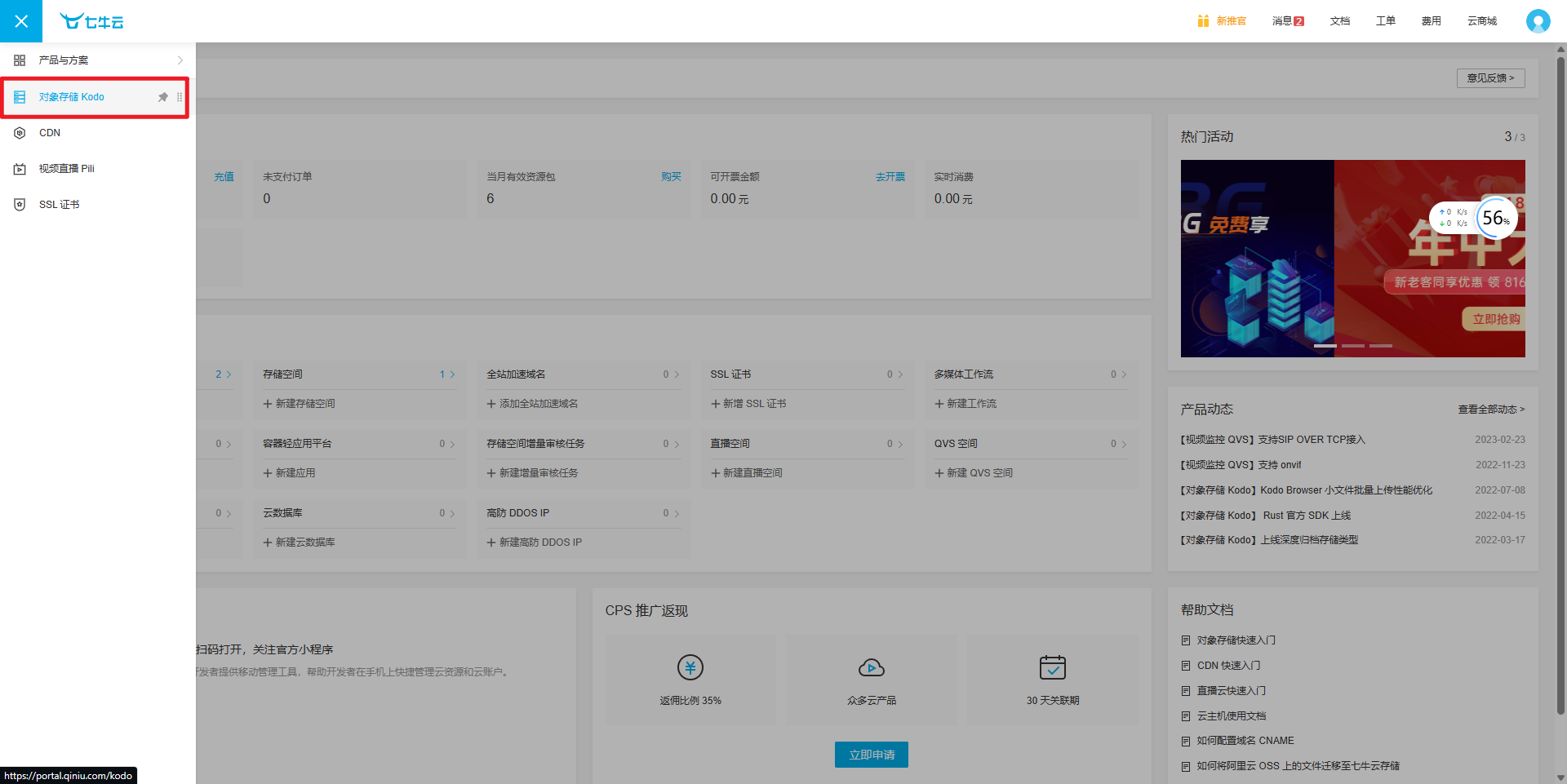Click 购买 next to 当月有效资源包
This screenshot has width=1567, height=784.
(671, 177)
